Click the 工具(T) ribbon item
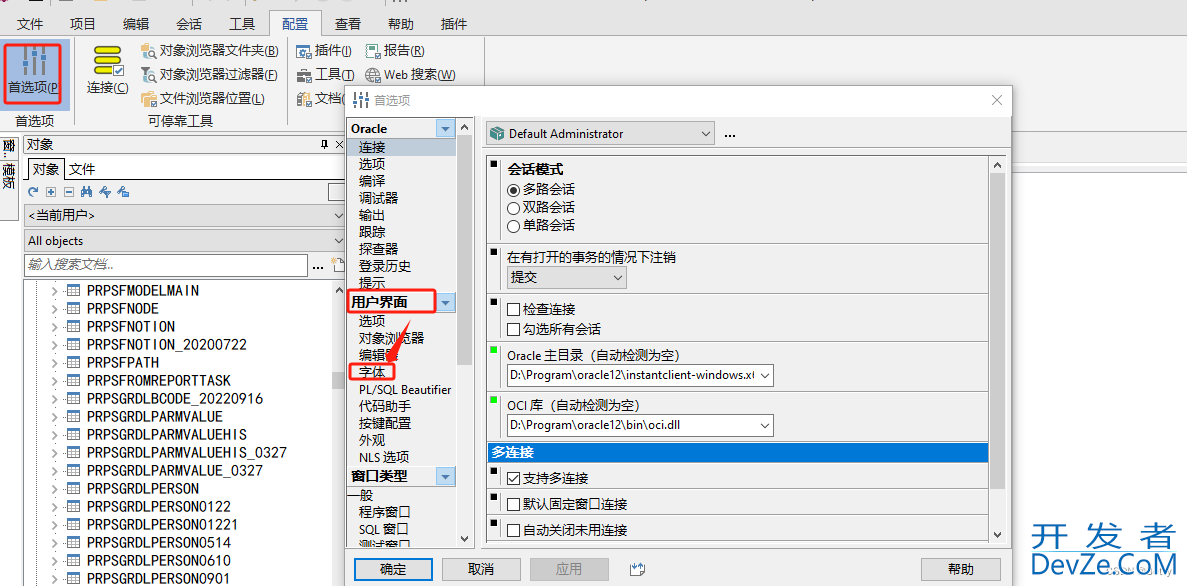Image resolution: width=1187 pixels, height=586 pixels. tap(326, 75)
